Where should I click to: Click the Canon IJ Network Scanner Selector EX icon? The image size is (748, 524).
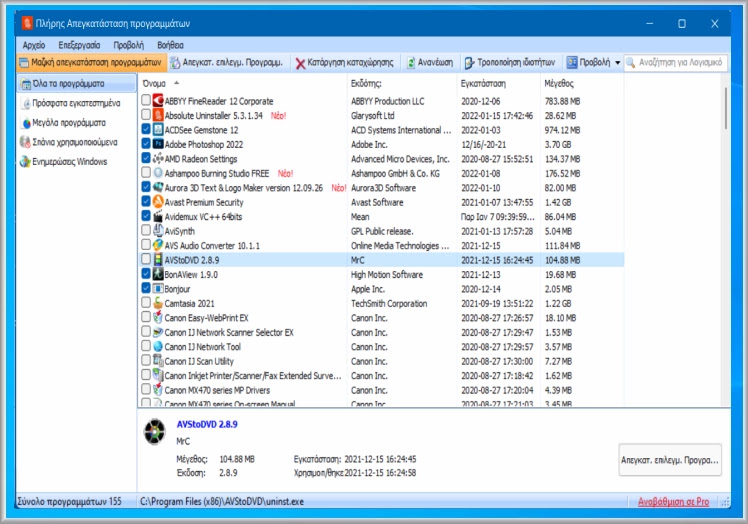click(x=158, y=332)
